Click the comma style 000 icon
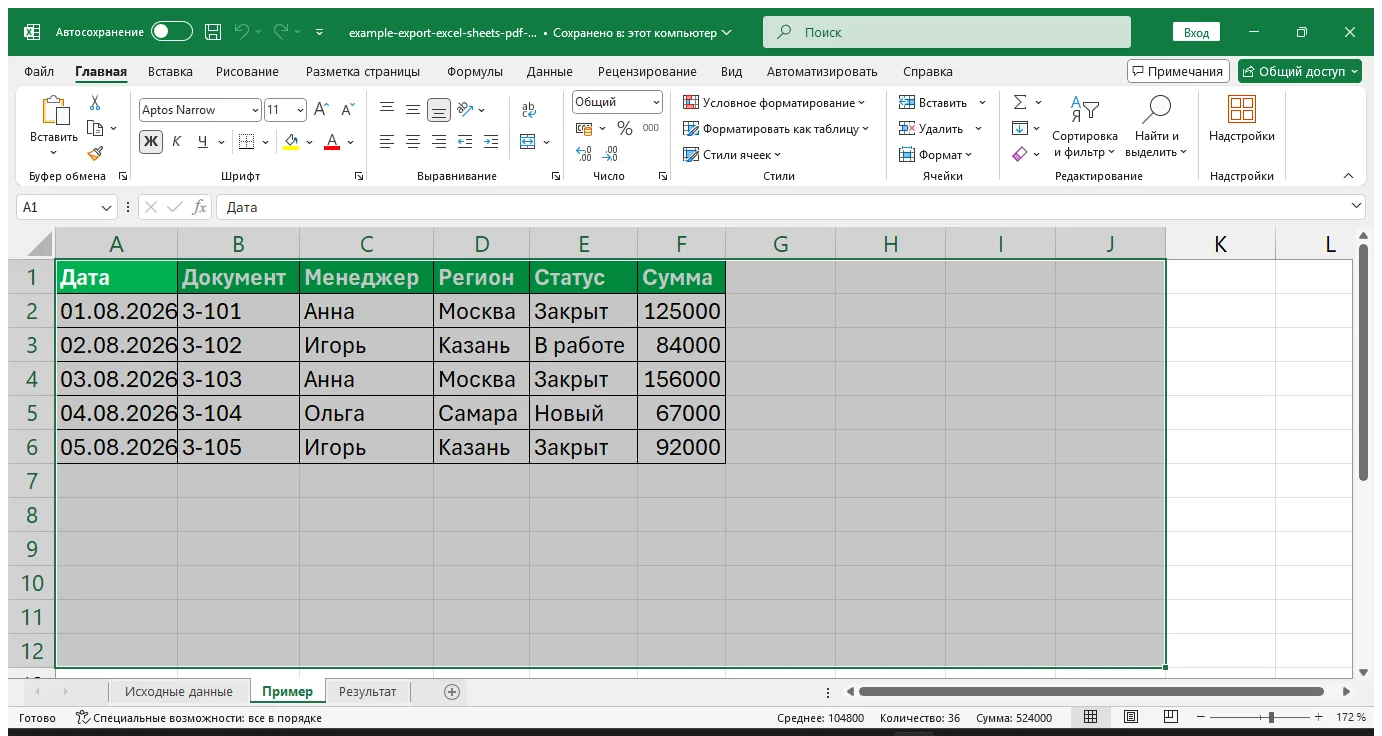 tap(651, 128)
